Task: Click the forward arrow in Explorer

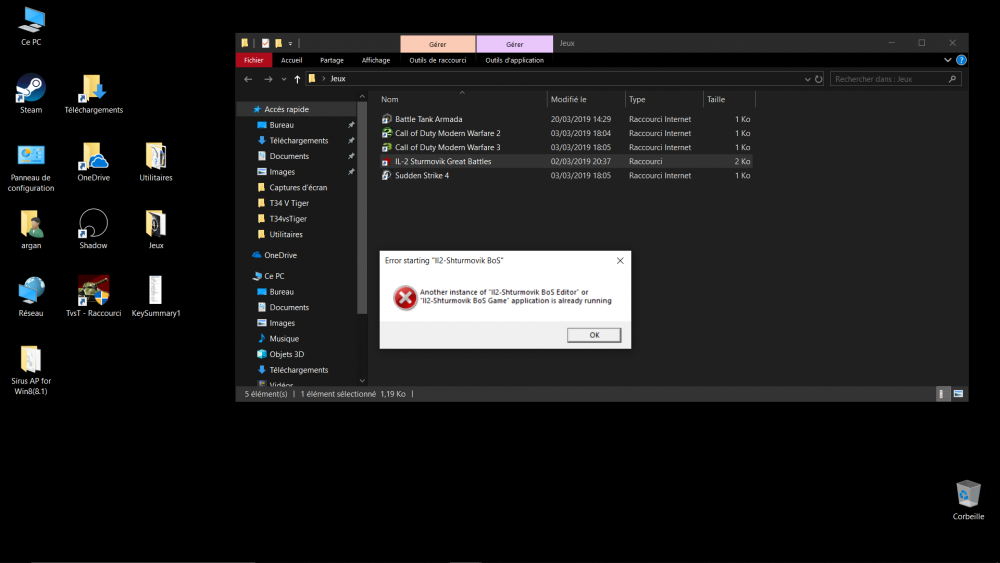Action: (x=268, y=79)
